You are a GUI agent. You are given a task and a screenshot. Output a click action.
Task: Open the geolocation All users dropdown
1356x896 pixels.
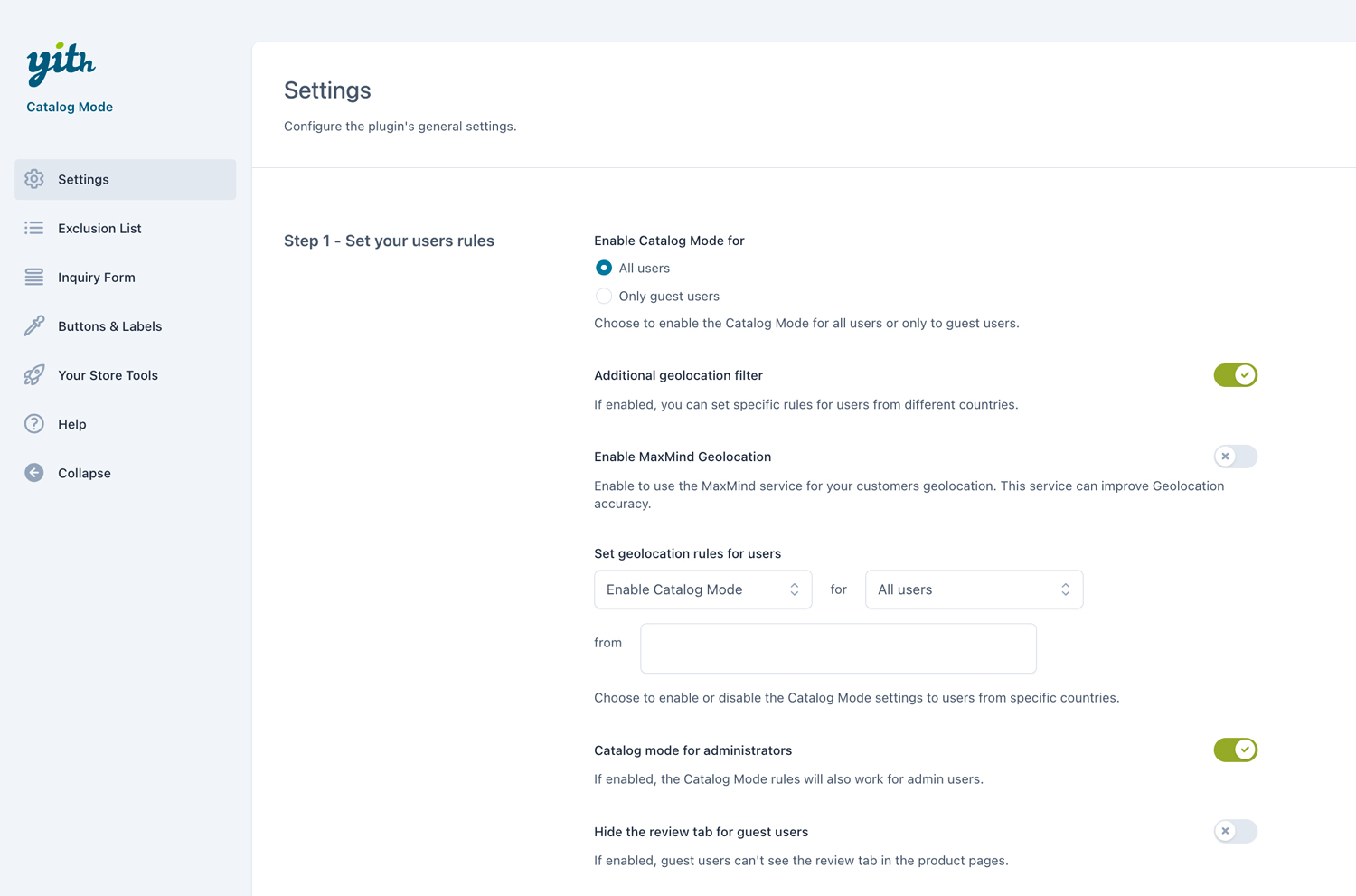click(974, 589)
